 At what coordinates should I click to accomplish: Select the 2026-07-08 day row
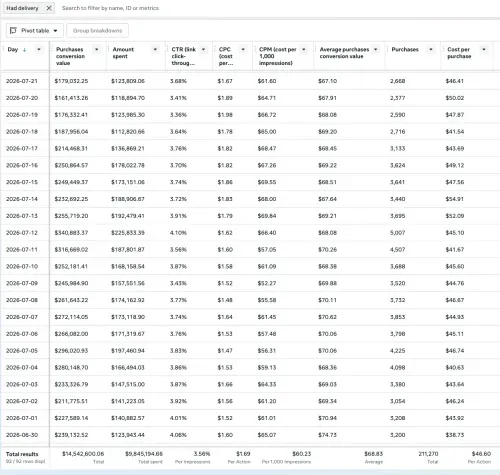coord(250,300)
